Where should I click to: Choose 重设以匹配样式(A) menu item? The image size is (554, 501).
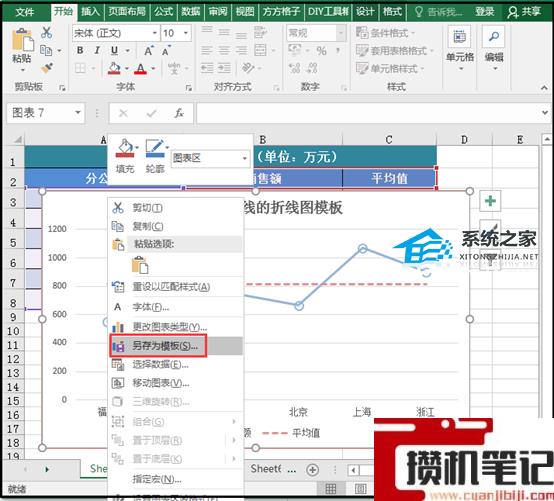click(176, 287)
